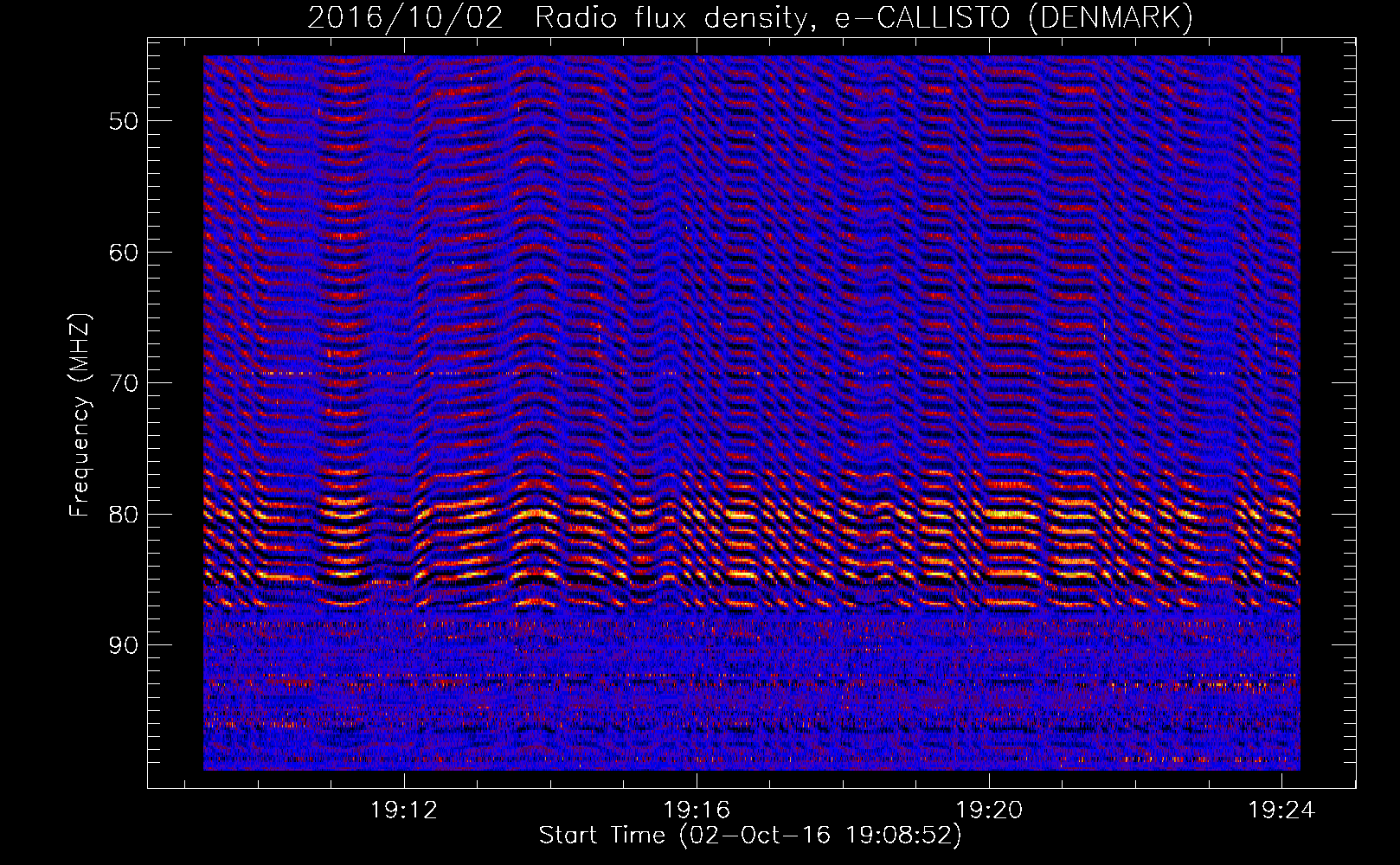1400x865 pixels.
Task: Click the 50 frequency tick label
Action: tap(124, 121)
